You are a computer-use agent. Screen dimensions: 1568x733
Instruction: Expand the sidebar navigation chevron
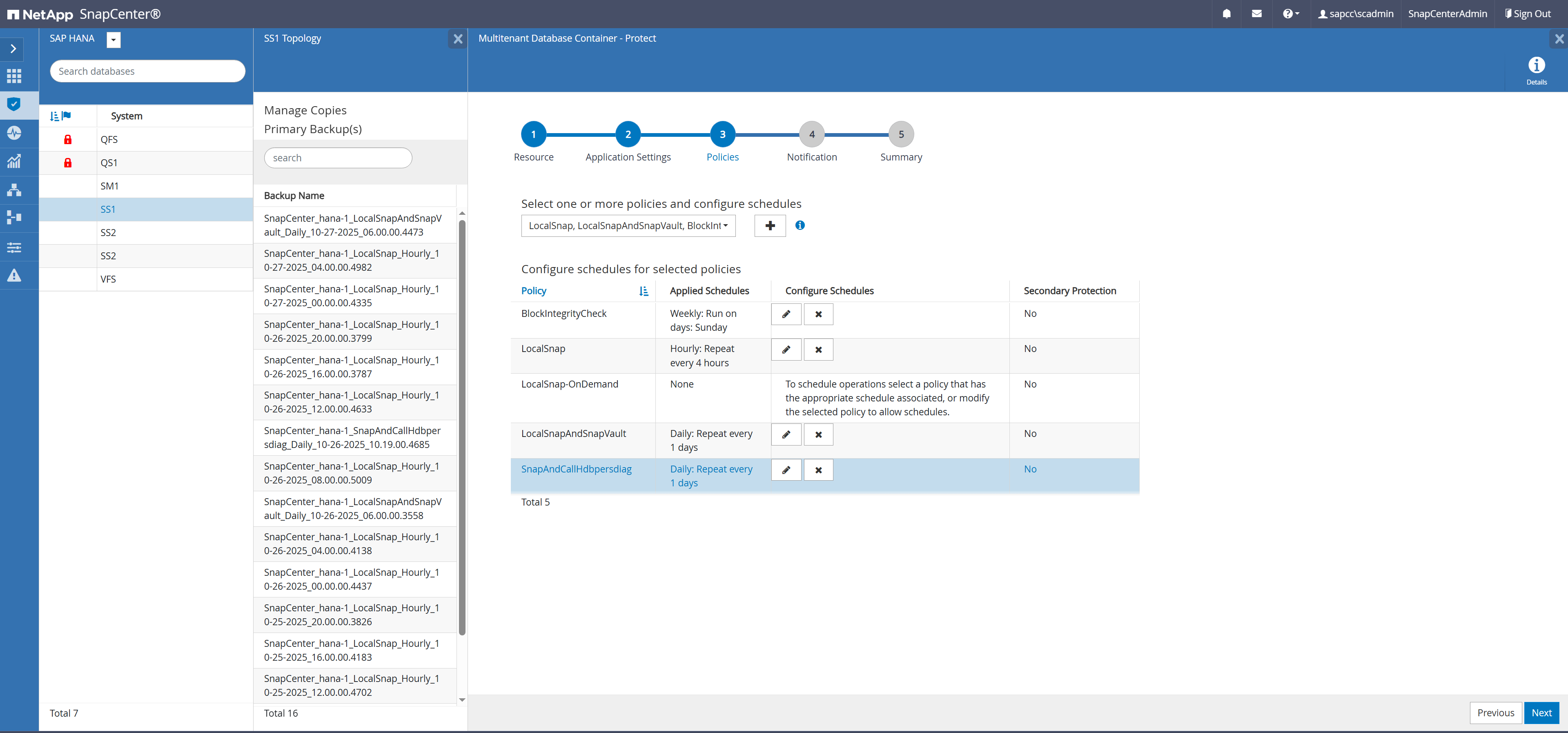pos(13,49)
